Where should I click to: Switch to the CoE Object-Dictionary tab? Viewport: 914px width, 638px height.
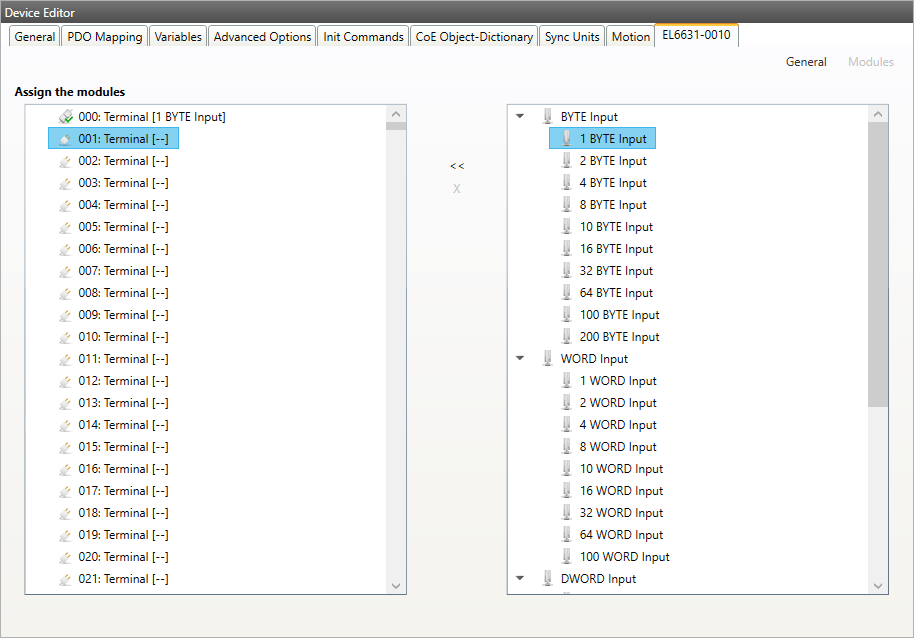coord(474,37)
